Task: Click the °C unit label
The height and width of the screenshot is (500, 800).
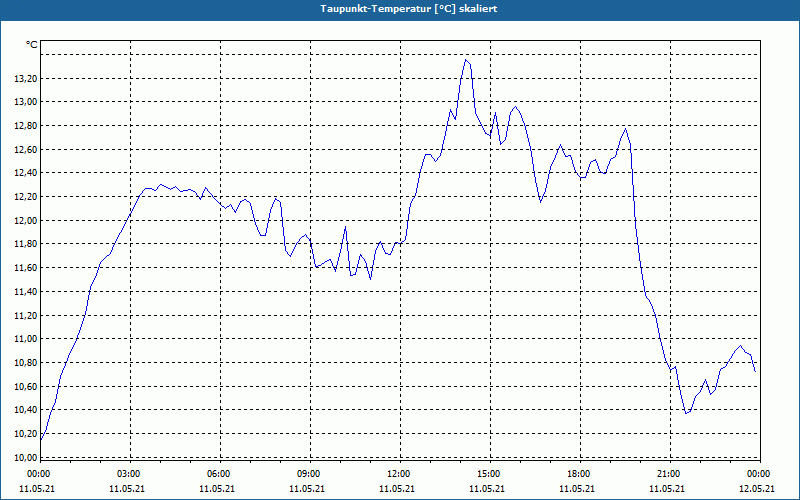Action: (32, 45)
